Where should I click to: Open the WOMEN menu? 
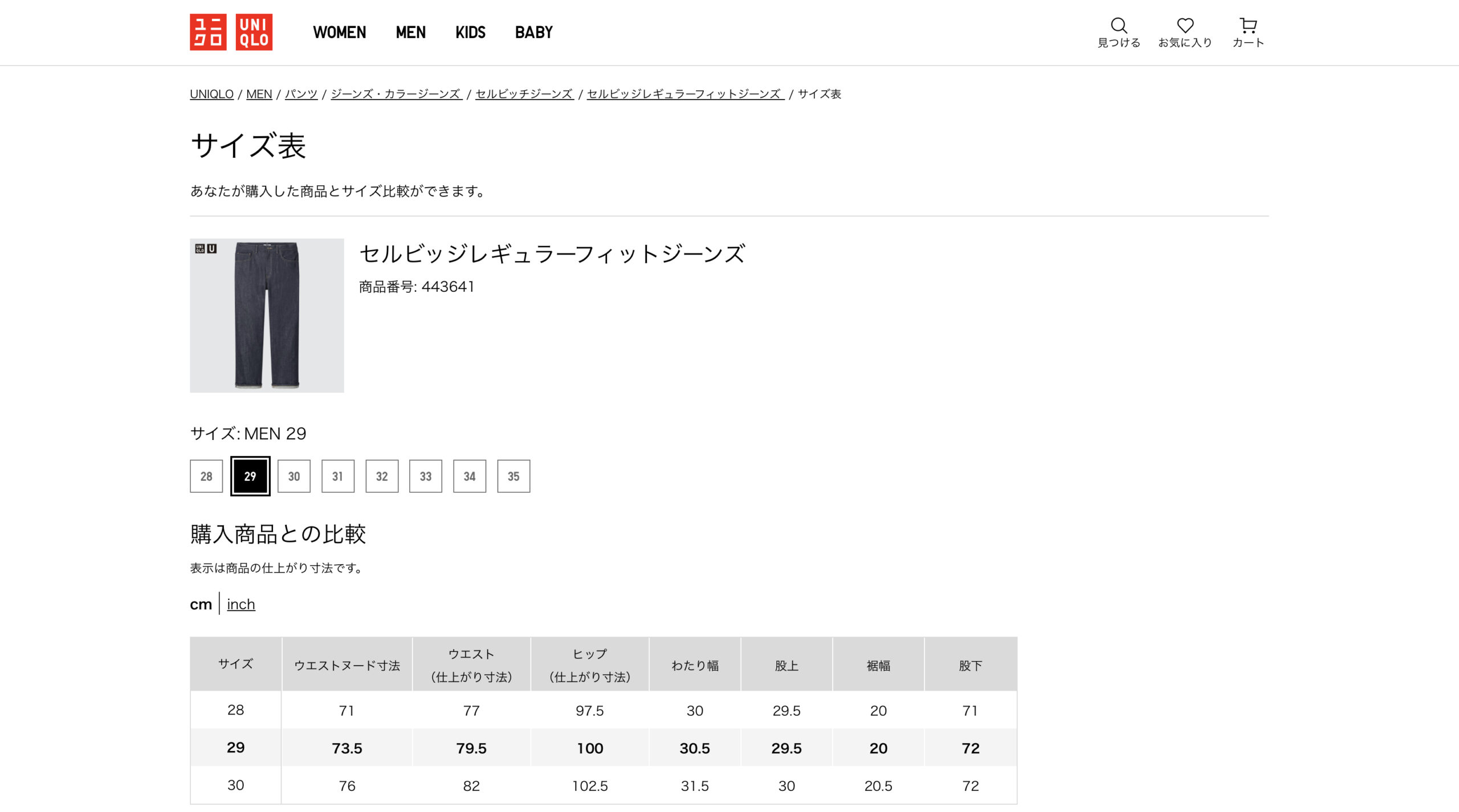coord(339,32)
